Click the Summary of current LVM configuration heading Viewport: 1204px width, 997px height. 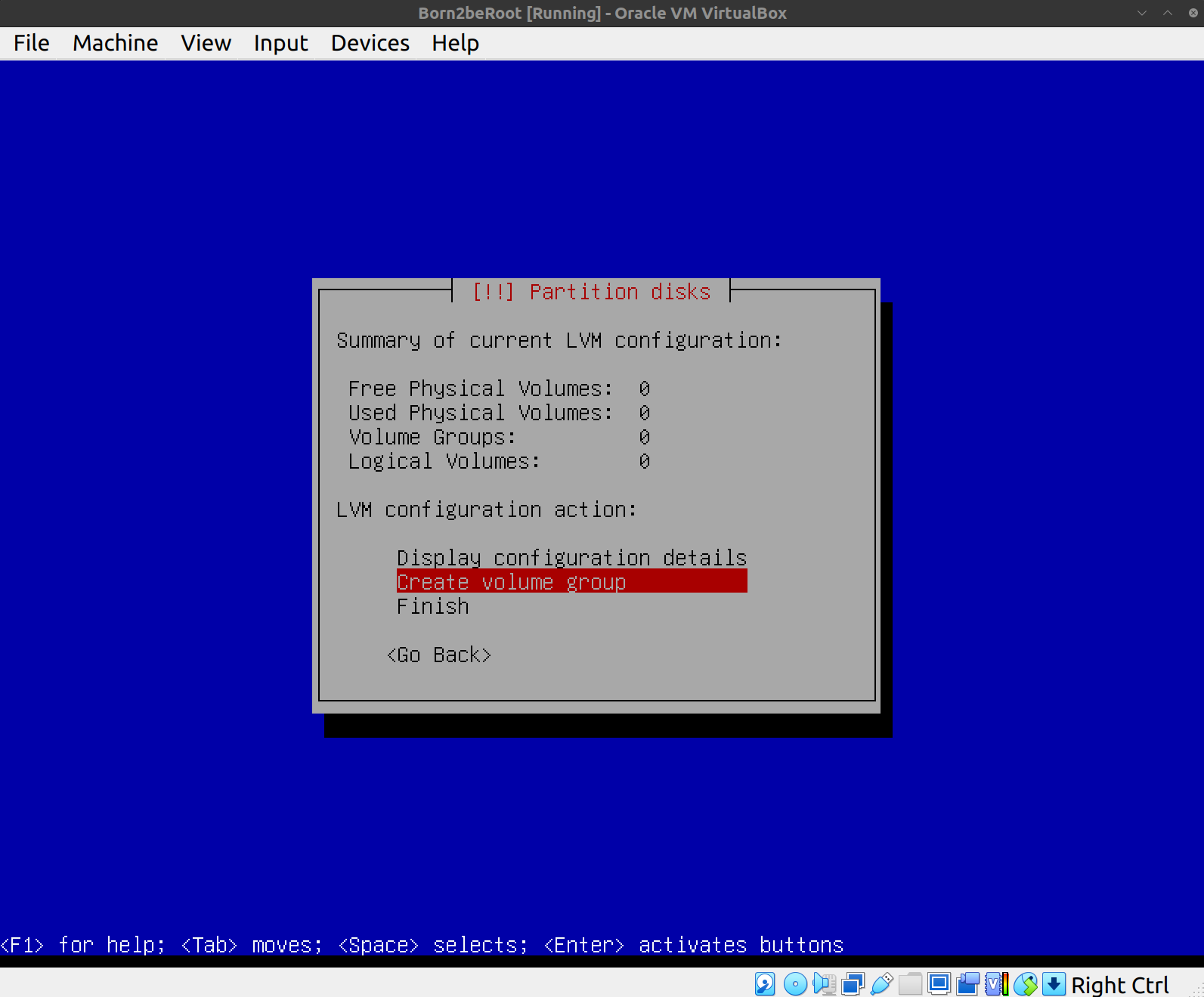(x=559, y=340)
